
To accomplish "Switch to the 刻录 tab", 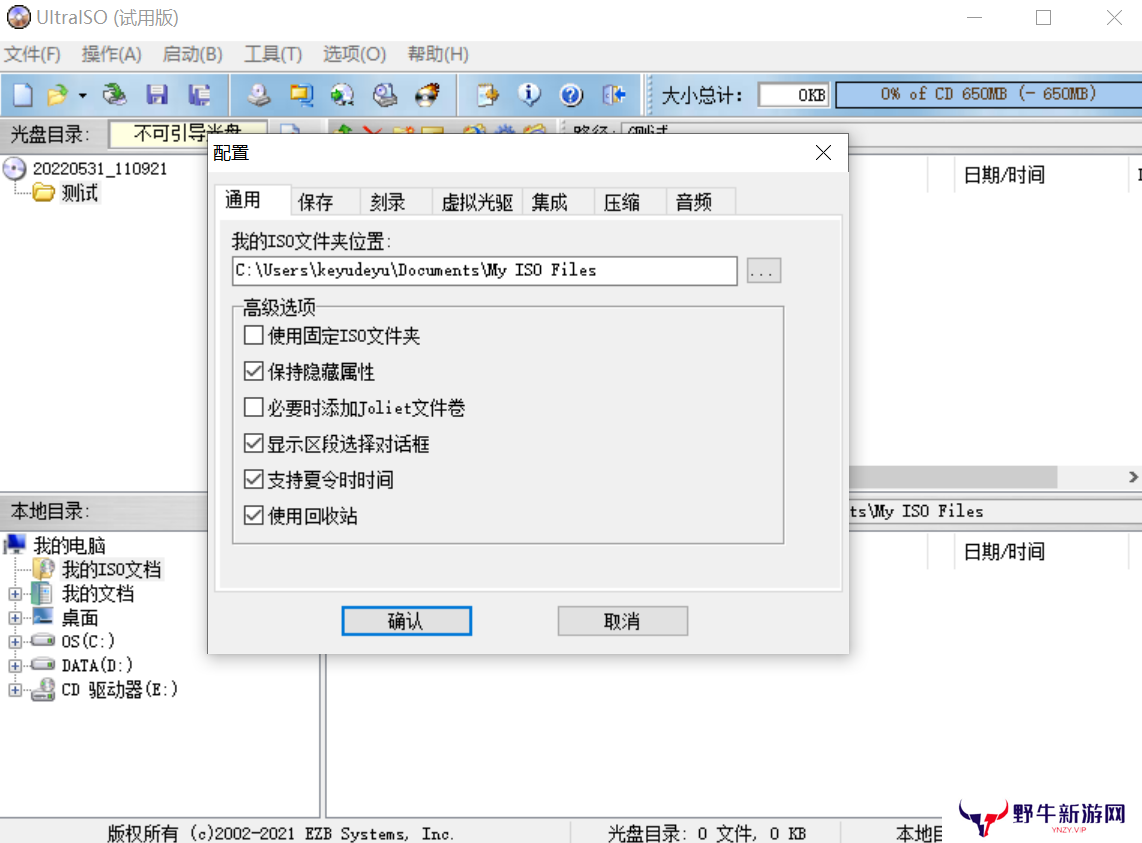I will pos(396,202).
